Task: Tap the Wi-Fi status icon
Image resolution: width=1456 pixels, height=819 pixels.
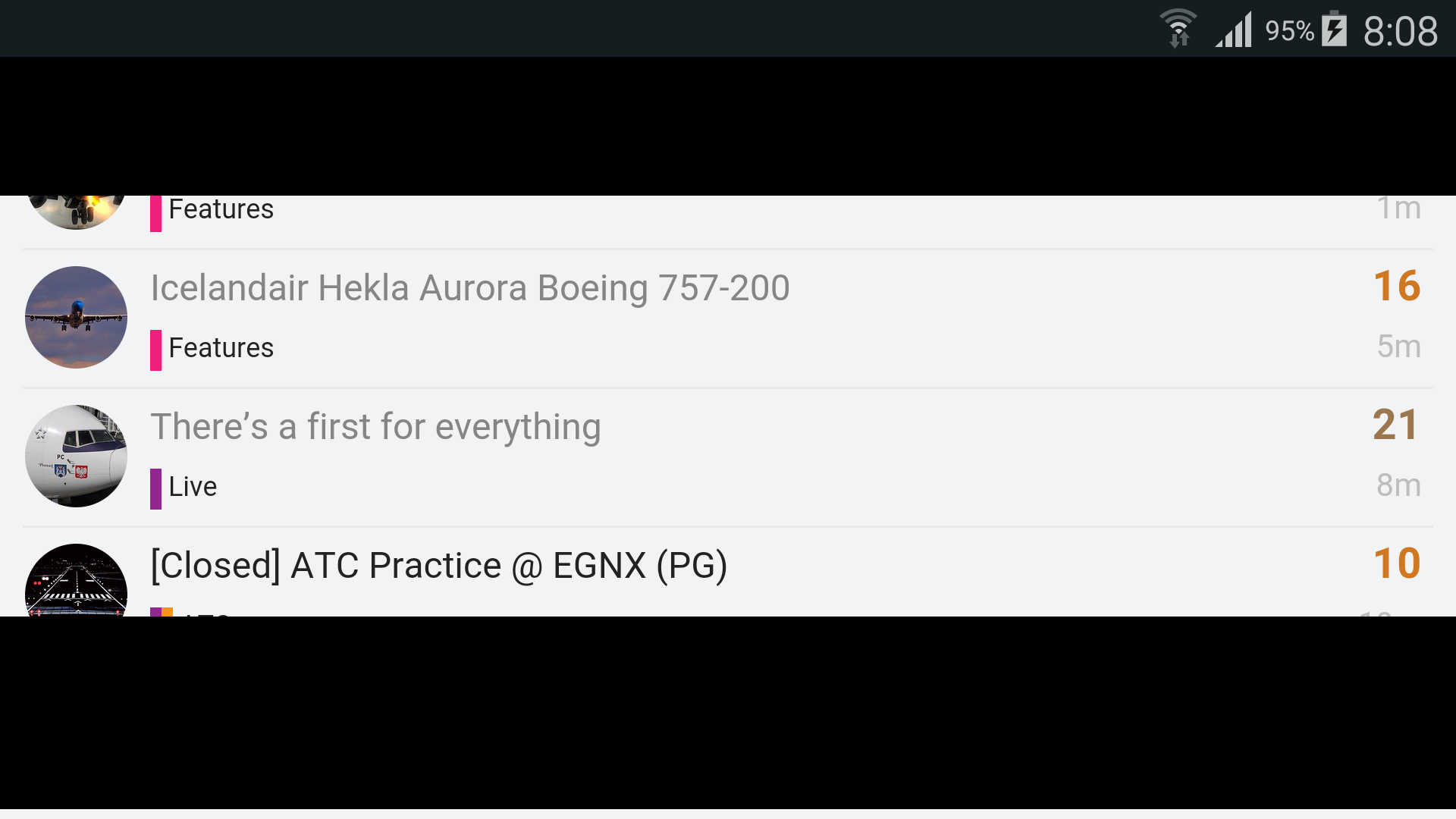Action: coord(1178,30)
